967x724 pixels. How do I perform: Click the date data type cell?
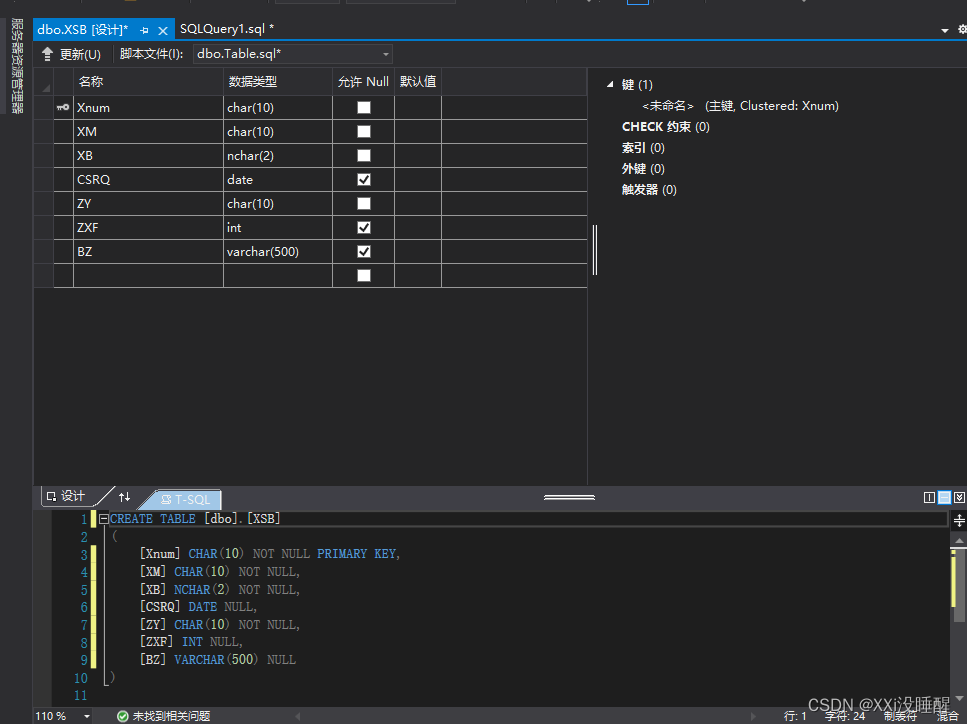click(x=278, y=179)
